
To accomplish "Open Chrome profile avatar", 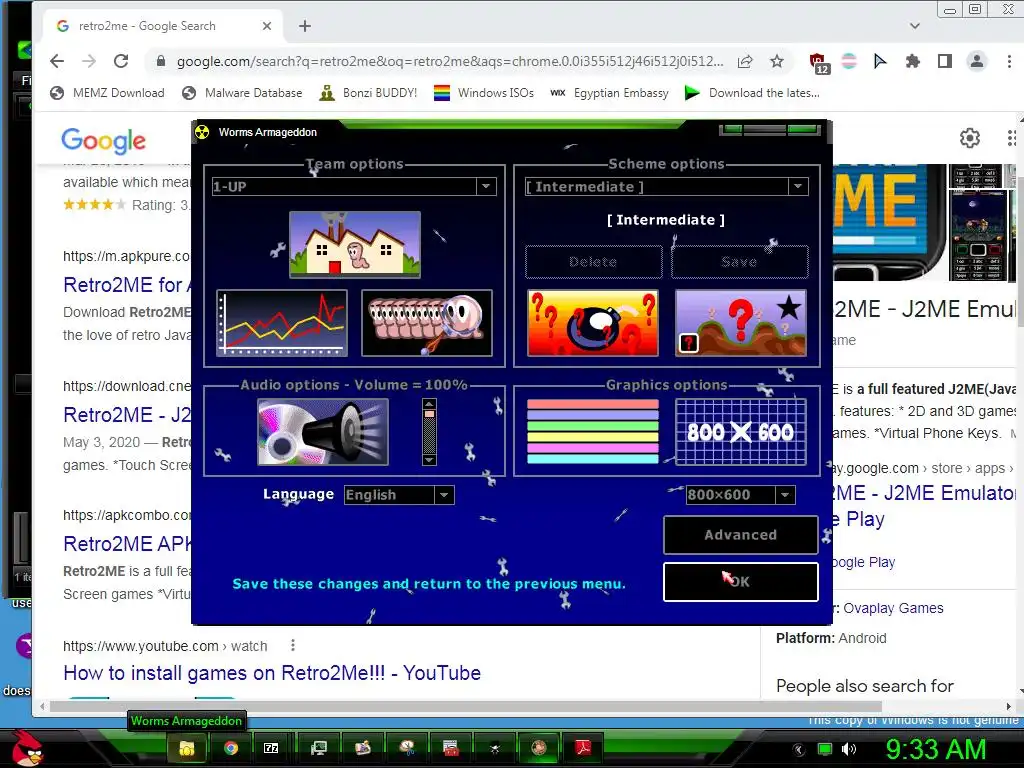I will (x=976, y=61).
